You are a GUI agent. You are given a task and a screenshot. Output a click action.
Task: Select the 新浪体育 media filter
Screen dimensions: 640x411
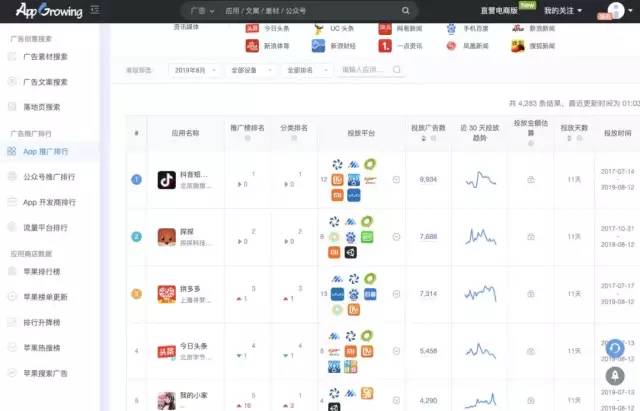267,46
